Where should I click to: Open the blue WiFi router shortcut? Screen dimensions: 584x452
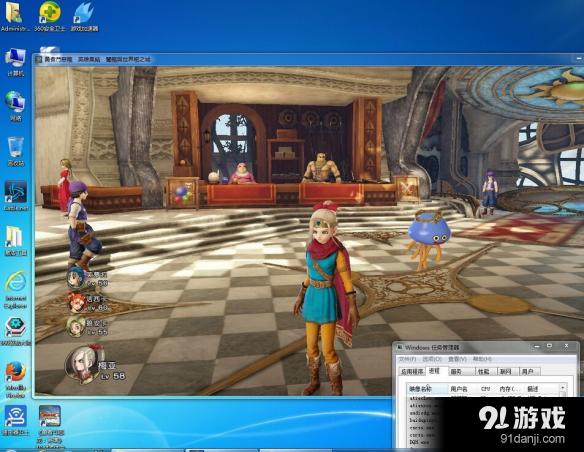tap(15, 420)
